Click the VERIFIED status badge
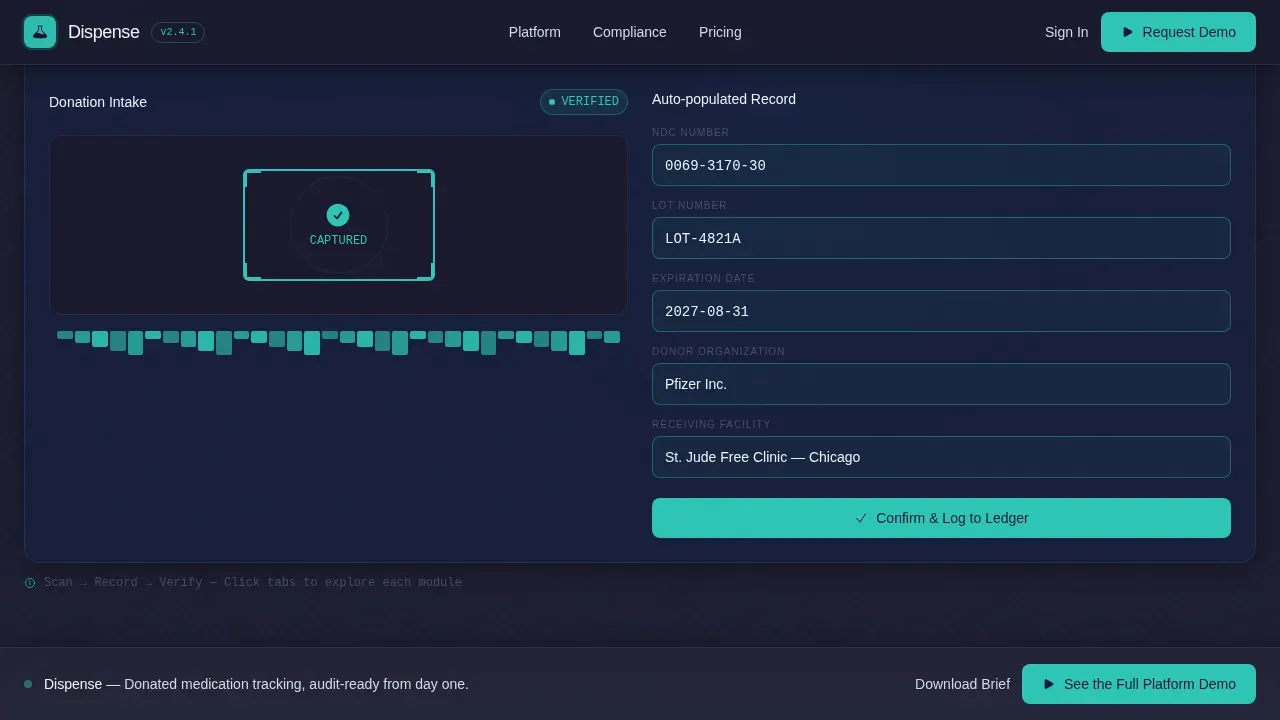The image size is (1280, 720). [584, 102]
